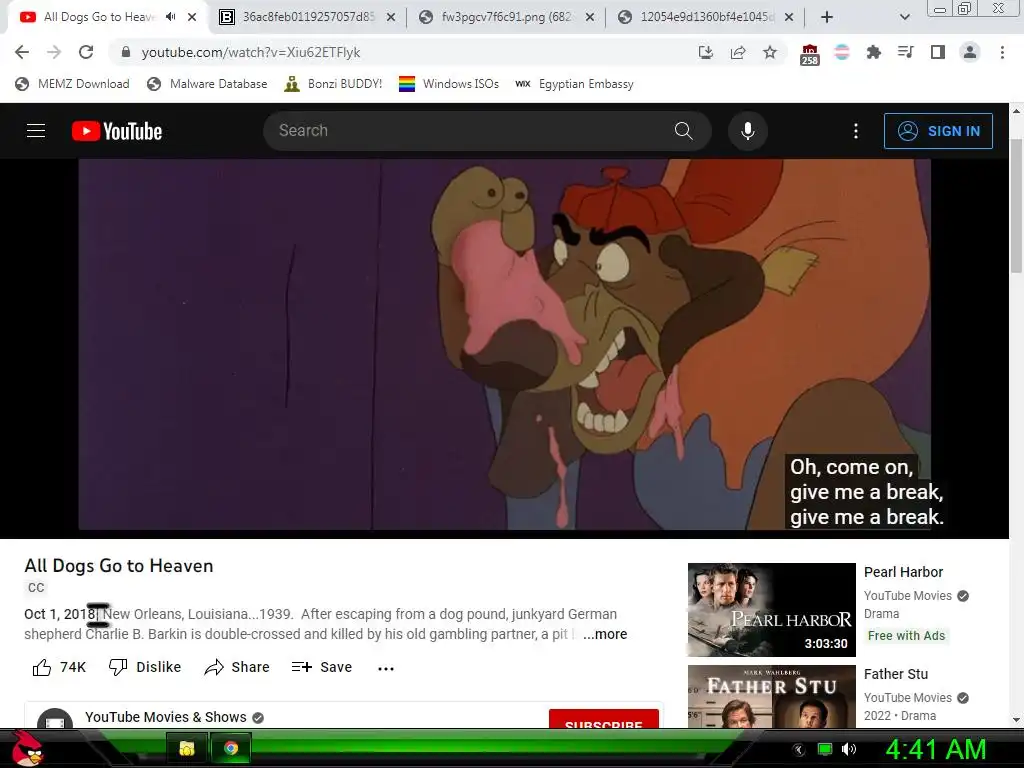Open the Extensions puzzle menu
Screen dimensions: 1024x768
[x=874, y=52]
